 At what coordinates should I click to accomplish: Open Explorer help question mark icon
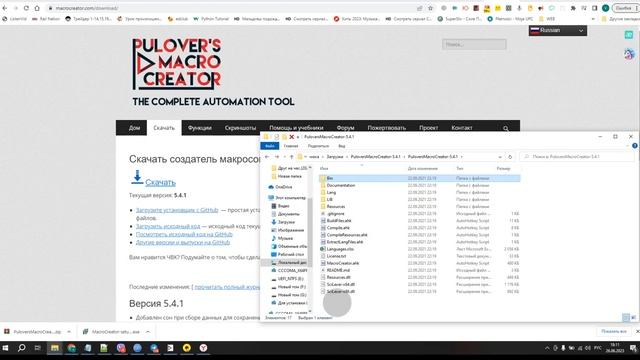pos(635,146)
